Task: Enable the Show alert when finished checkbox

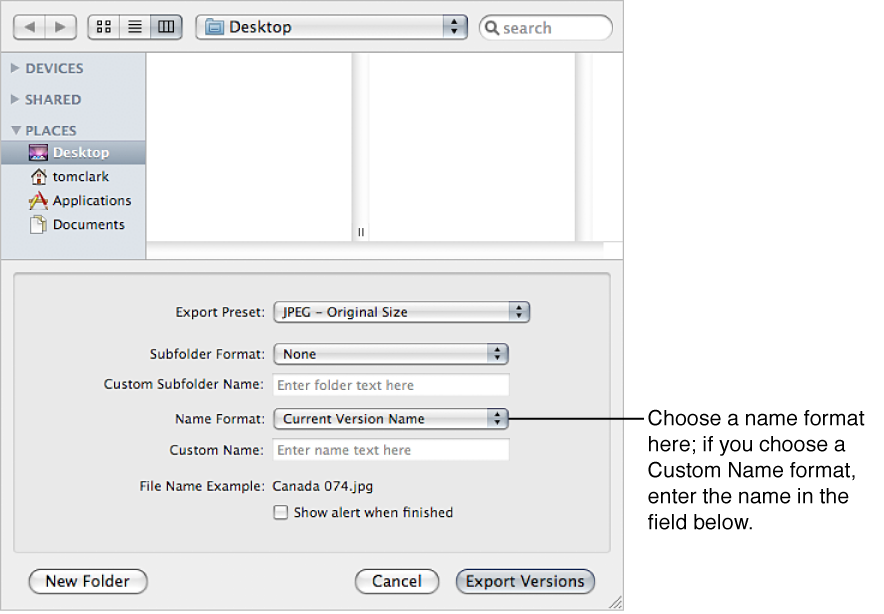Action: tap(281, 512)
